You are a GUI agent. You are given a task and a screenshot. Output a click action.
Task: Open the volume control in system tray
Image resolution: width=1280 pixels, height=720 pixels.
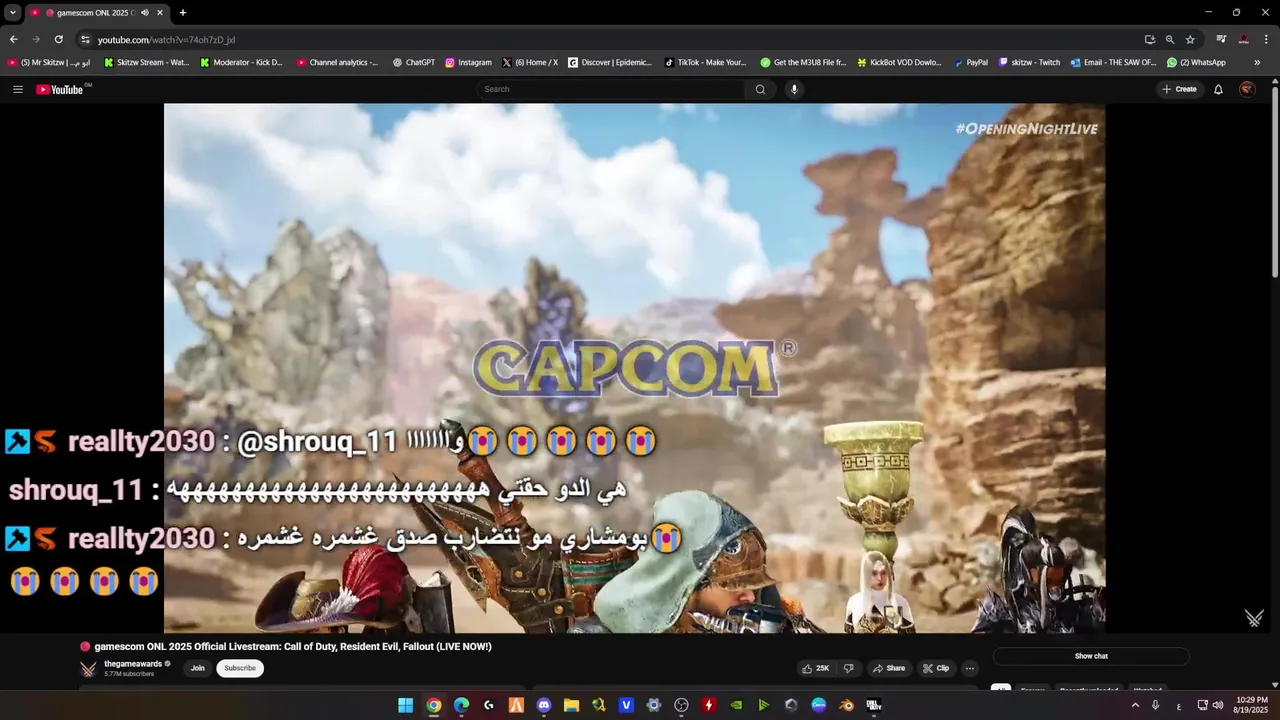tap(1217, 705)
